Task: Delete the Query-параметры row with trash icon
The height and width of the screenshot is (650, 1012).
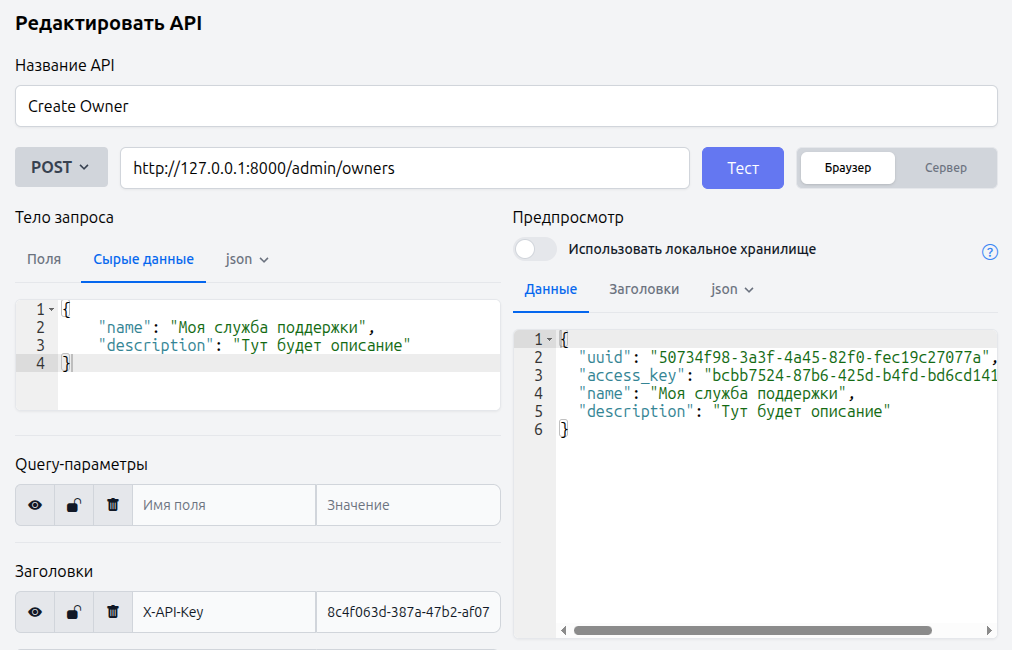Action: pyautogui.click(x=113, y=505)
